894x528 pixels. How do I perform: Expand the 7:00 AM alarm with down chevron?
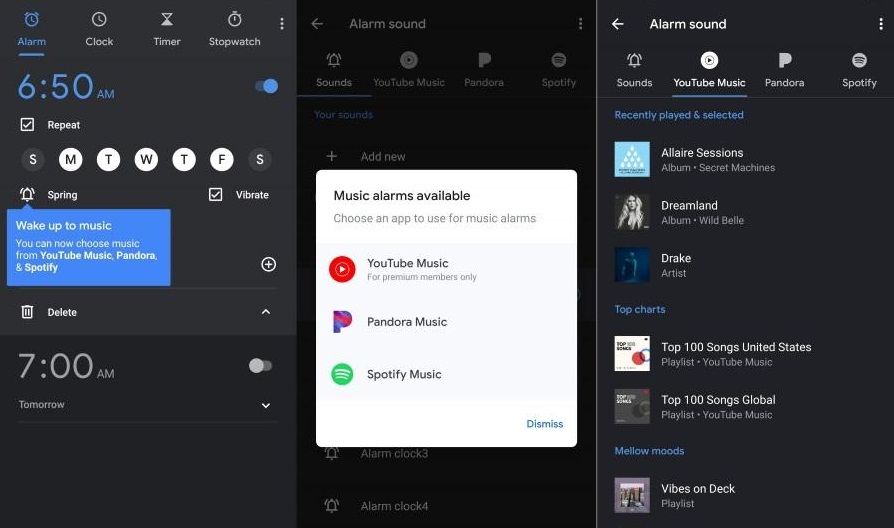[x=266, y=405]
